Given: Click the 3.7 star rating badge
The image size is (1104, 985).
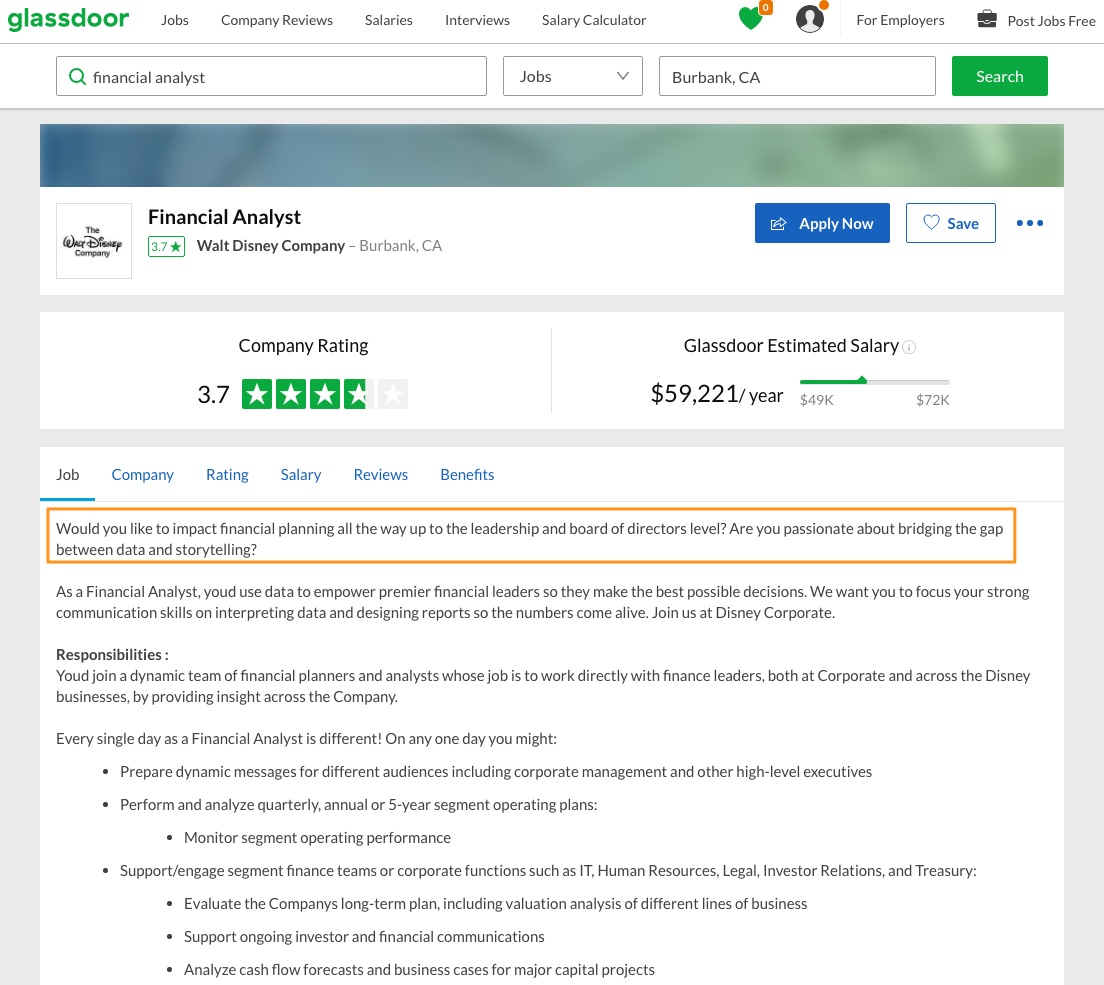Looking at the screenshot, I should pos(166,246).
